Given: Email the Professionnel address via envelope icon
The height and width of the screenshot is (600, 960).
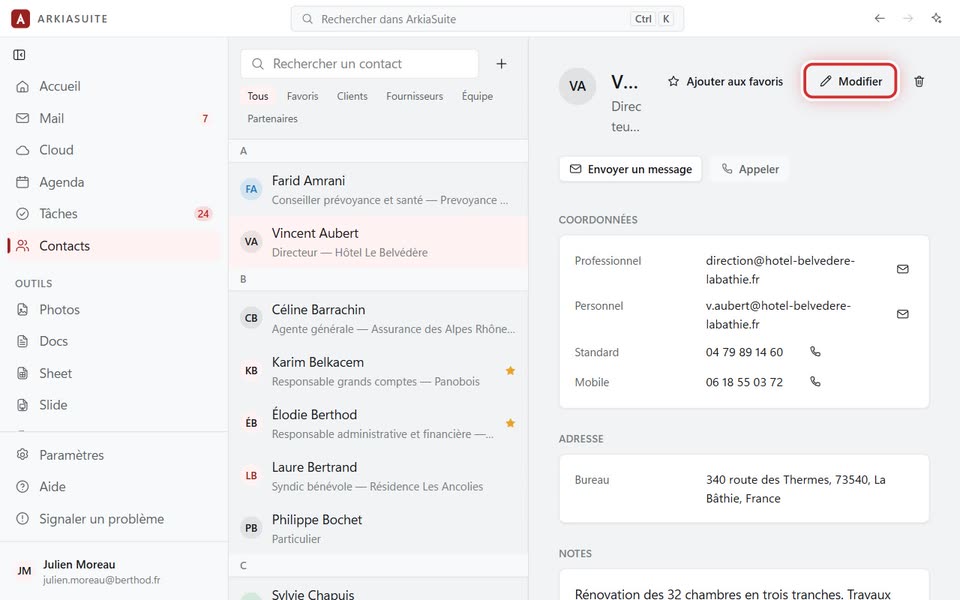Looking at the screenshot, I should click(902, 269).
